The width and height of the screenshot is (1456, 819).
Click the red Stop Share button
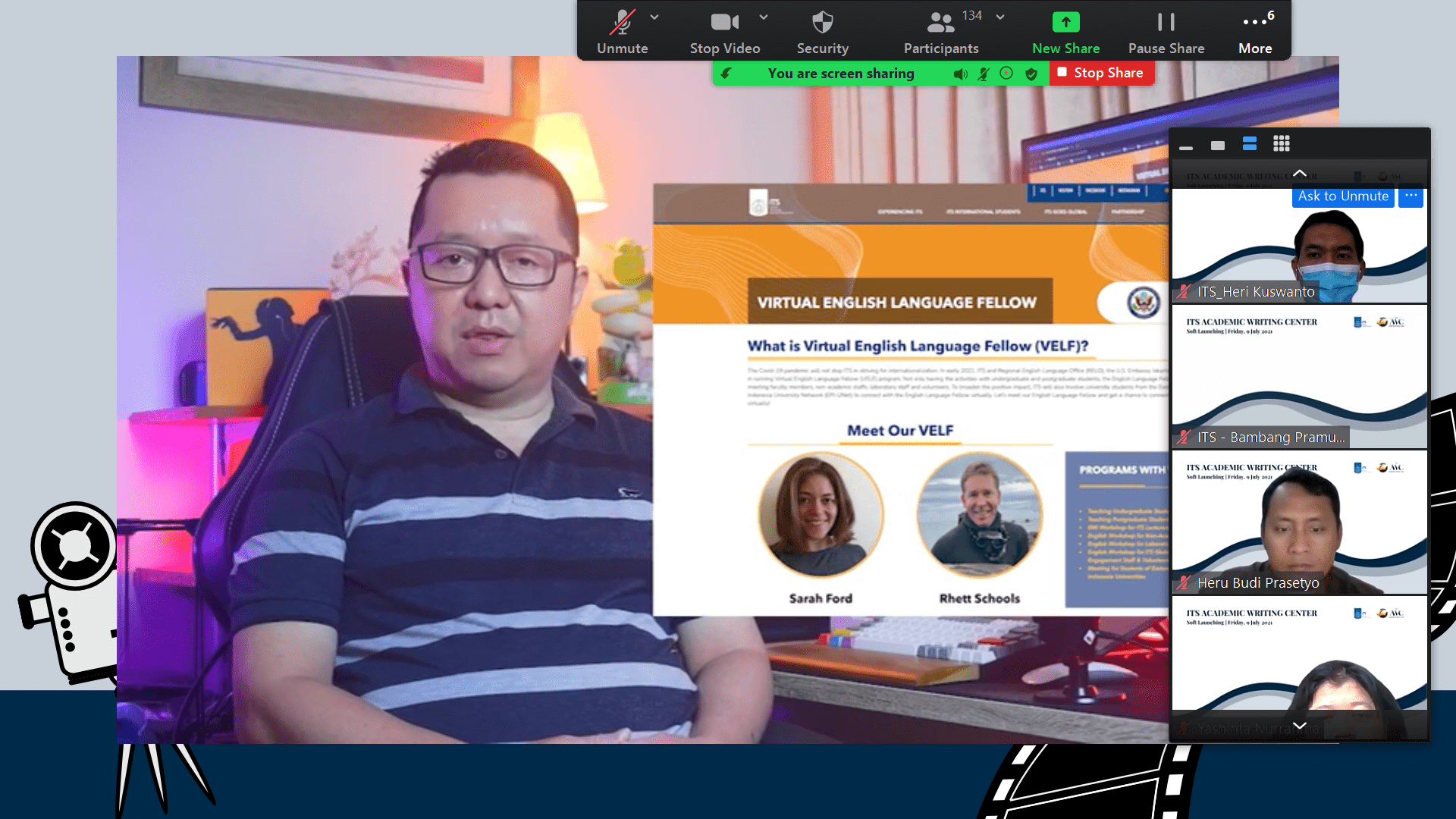pyautogui.click(x=1101, y=73)
